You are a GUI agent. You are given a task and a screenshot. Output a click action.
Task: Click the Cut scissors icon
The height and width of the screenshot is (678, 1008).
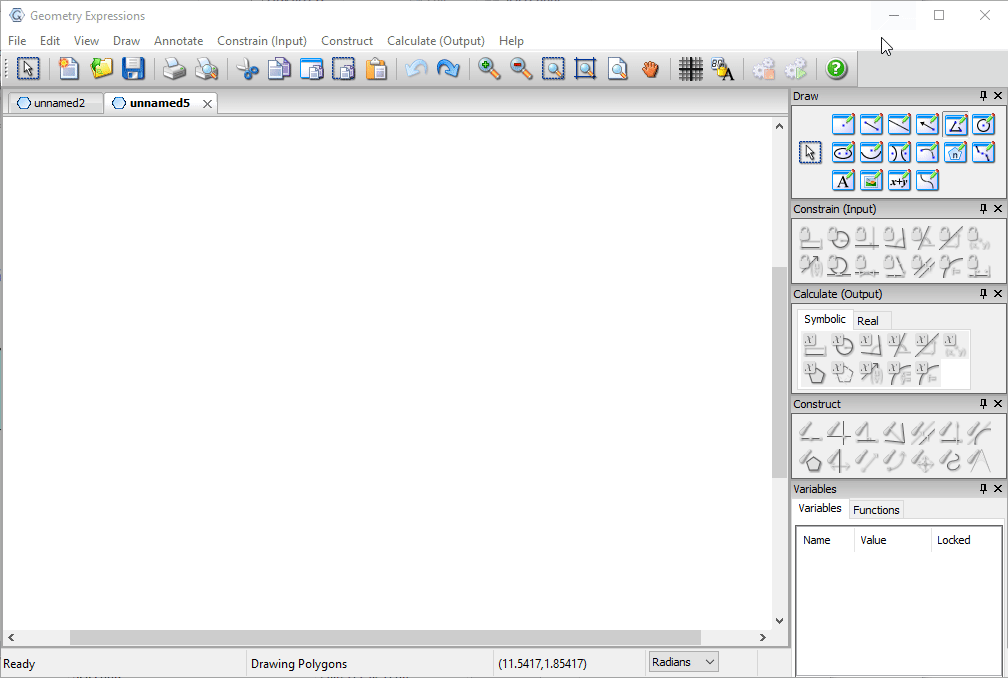(x=247, y=69)
